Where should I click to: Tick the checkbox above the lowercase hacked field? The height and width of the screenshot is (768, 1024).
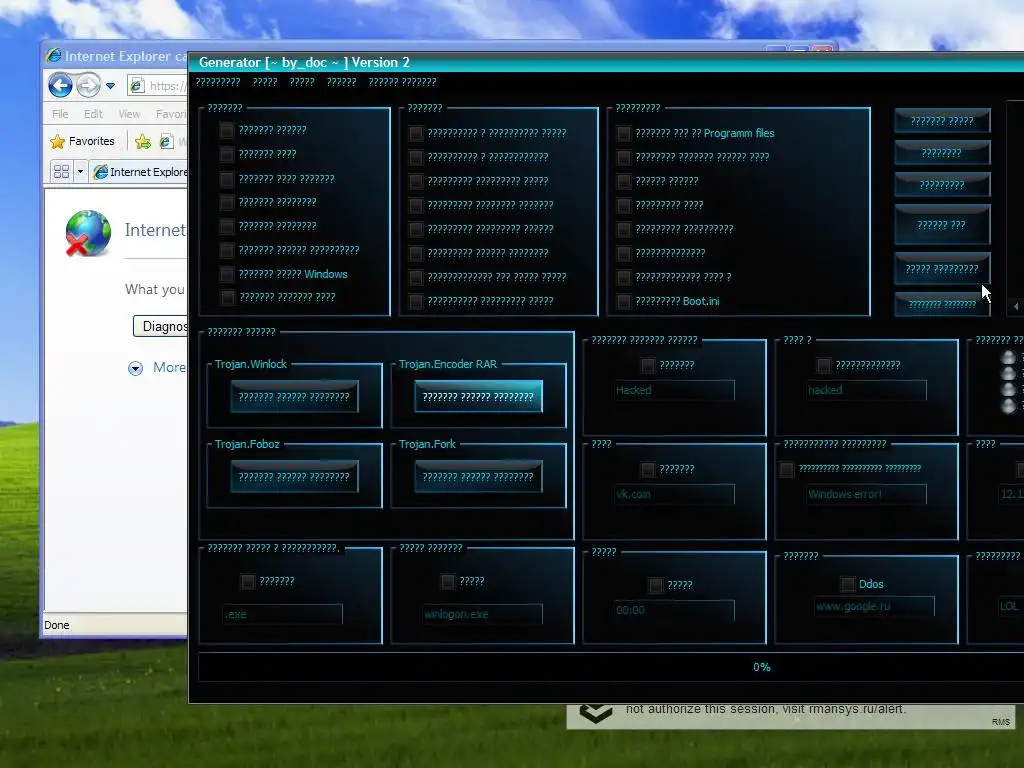(824, 365)
